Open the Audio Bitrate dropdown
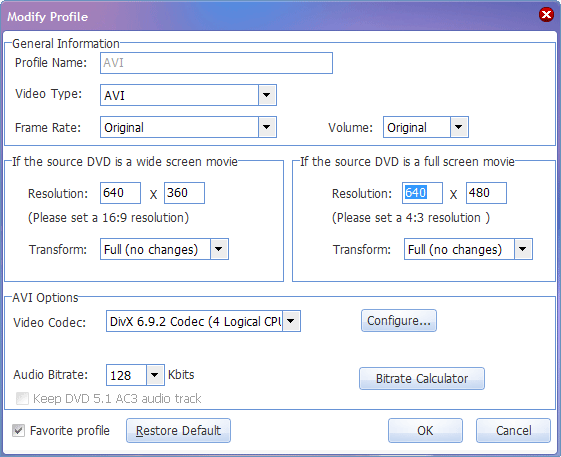The image size is (561, 457). [155, 375]
